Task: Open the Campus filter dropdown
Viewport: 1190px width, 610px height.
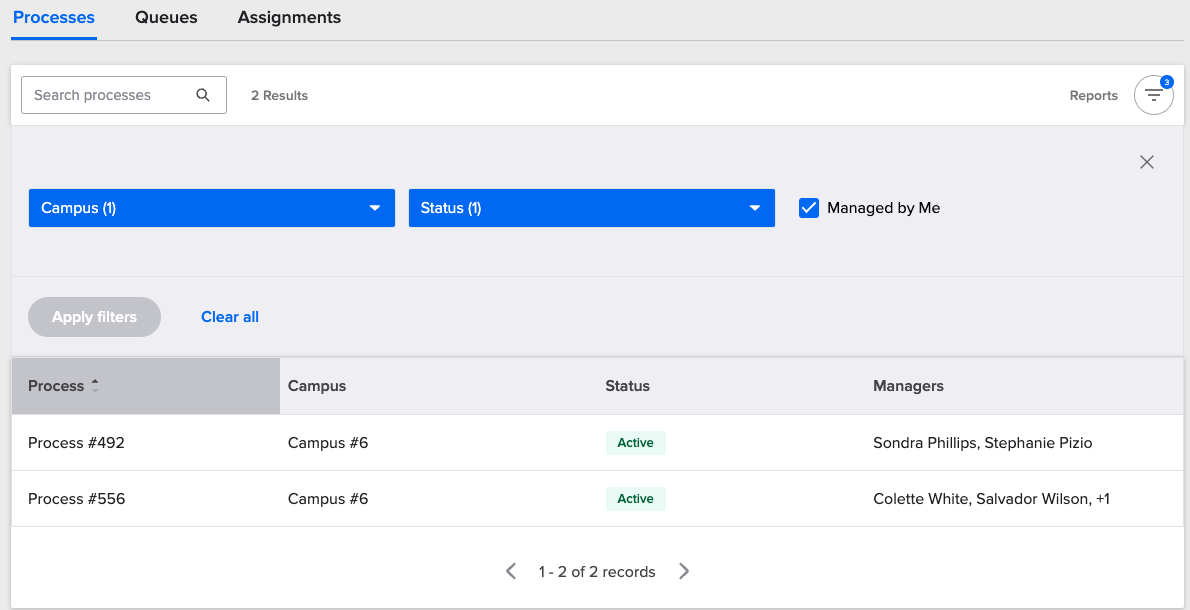Action: (211, 207)
